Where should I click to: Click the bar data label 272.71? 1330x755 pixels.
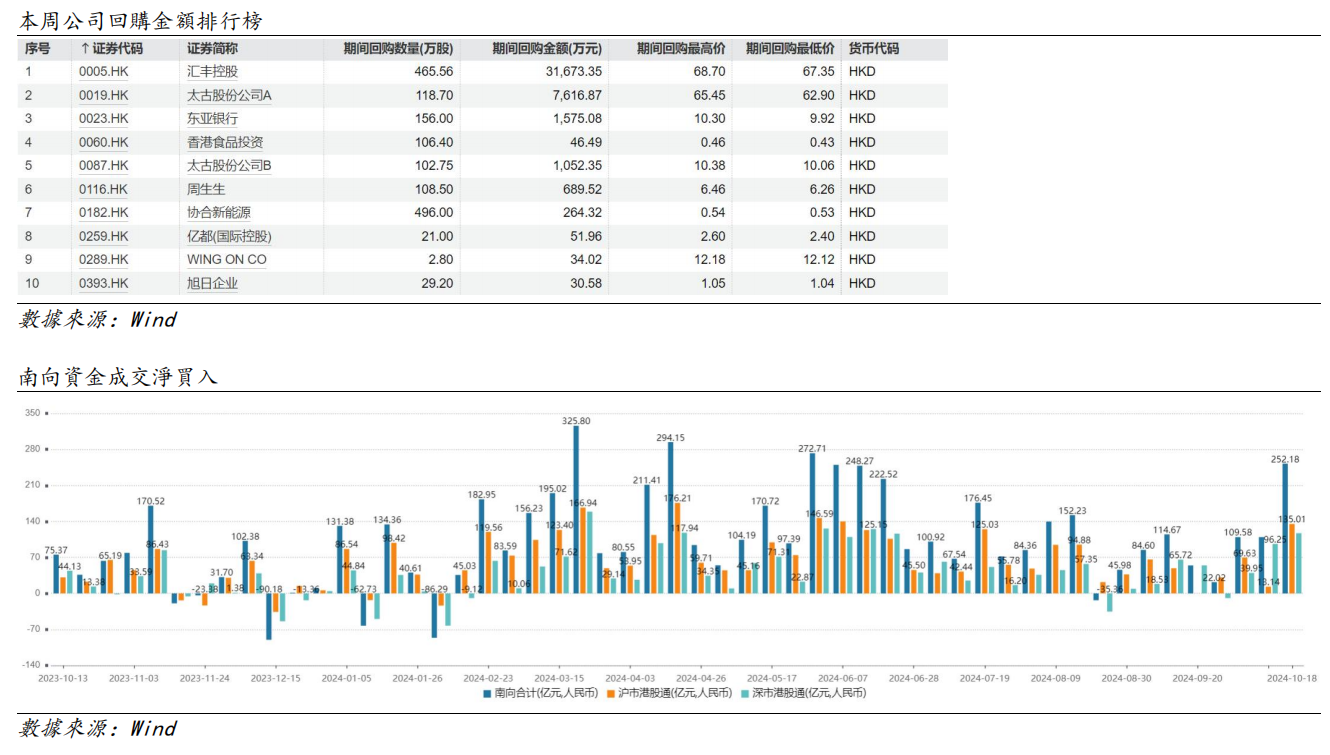(x=812, y=448)
